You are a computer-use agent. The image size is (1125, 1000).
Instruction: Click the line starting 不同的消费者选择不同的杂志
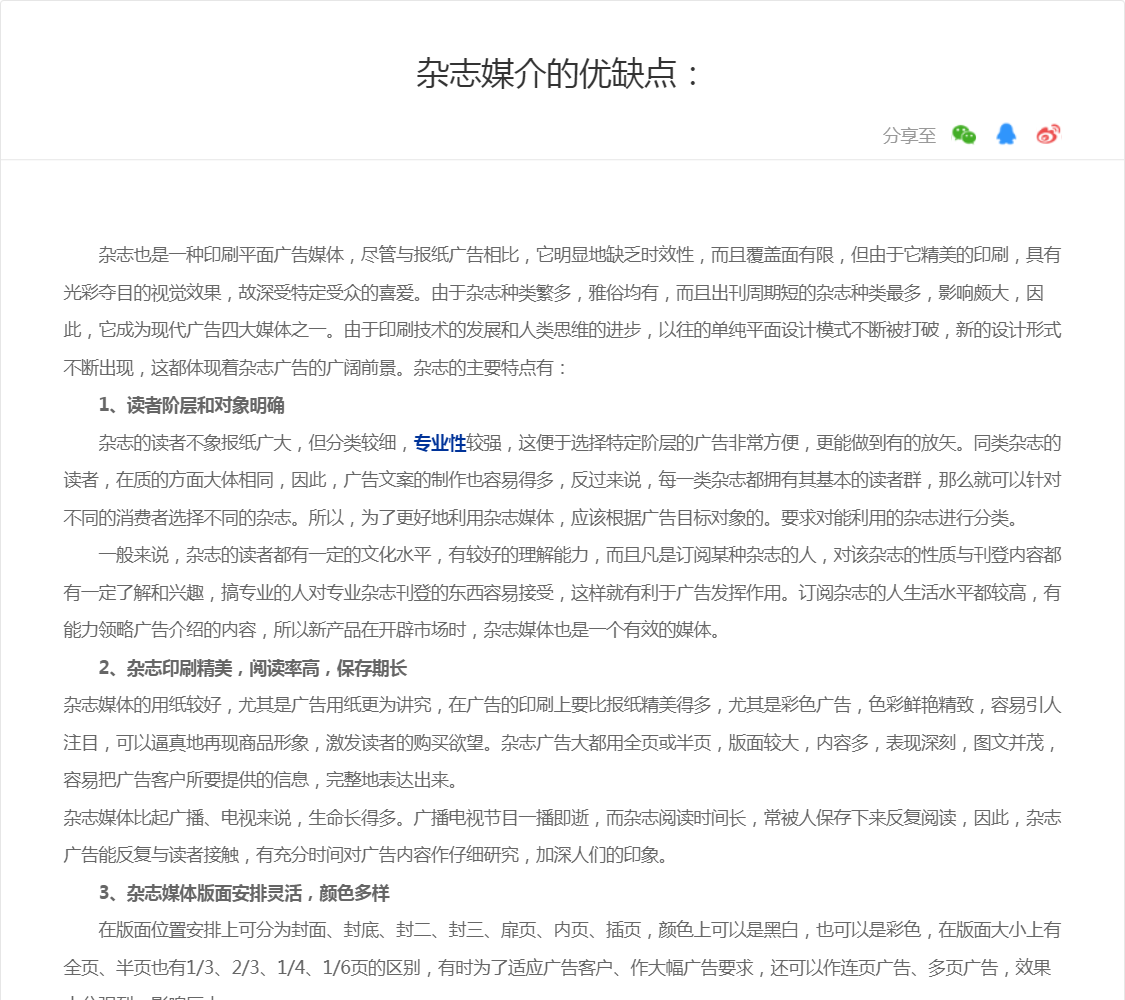click(541, 519)
